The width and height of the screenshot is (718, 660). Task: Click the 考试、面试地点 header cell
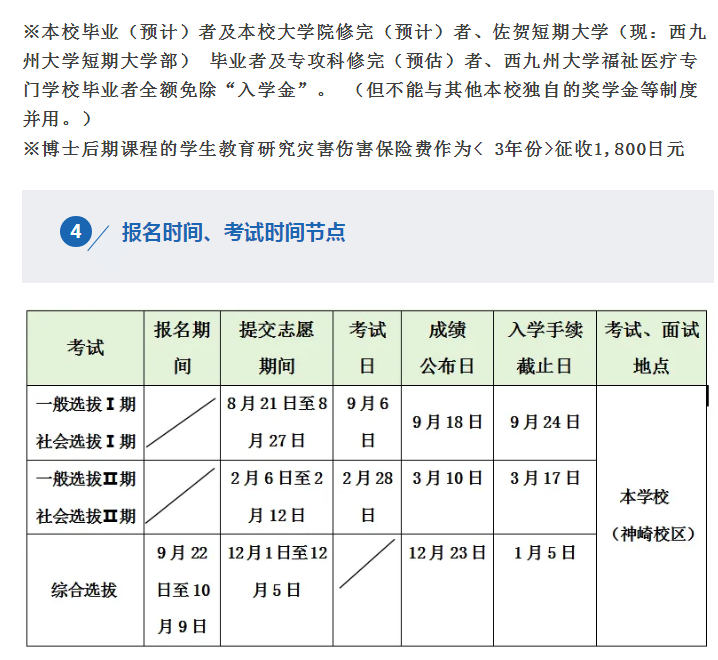pos(651,348)
